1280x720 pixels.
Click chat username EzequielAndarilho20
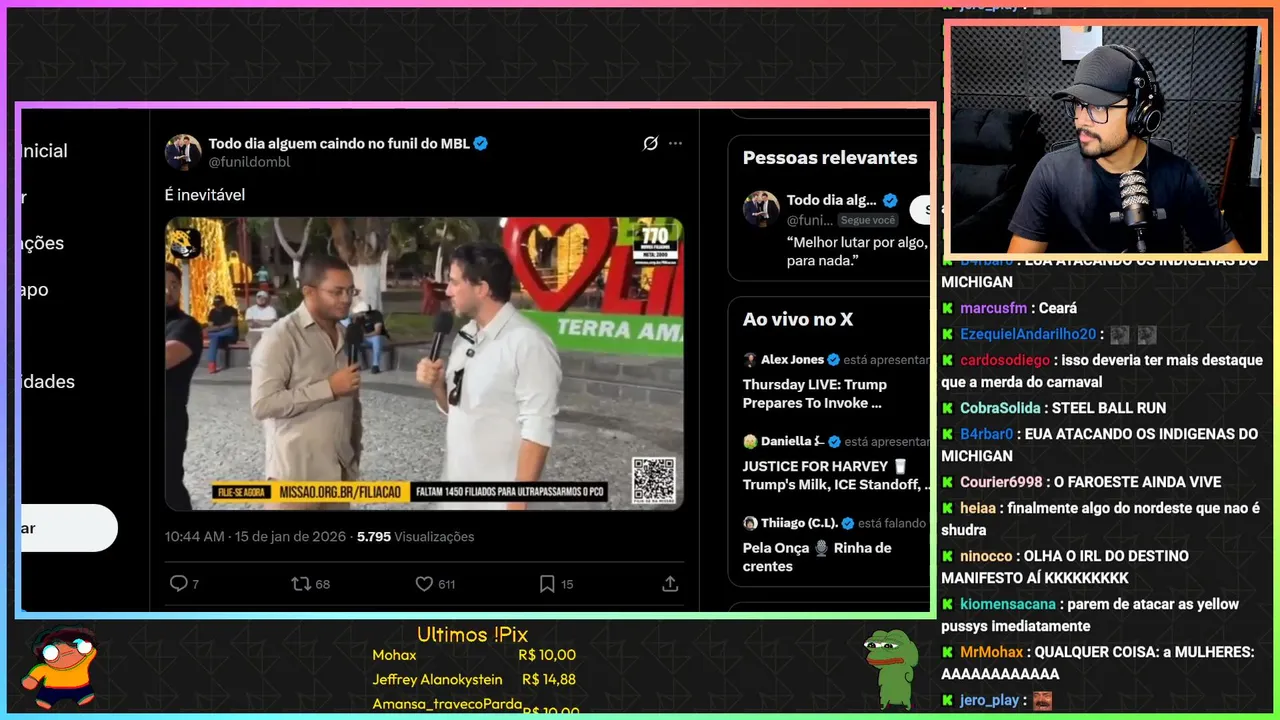click(x=1028, y=334)
